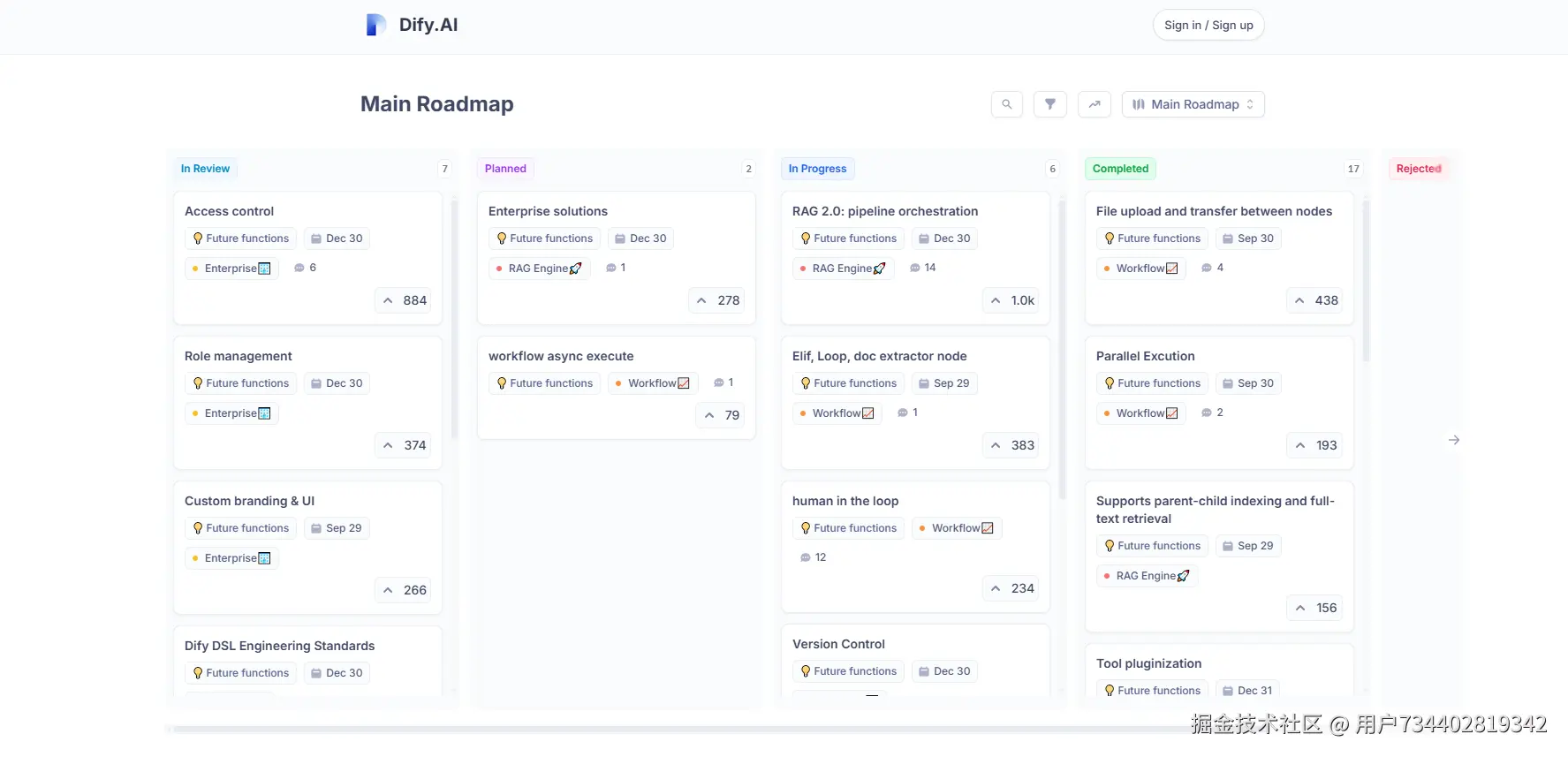1568x757 pixels.
Task: Click calendar Dec 30 tag on Enterprise solutions
Action: pos(640,238)
